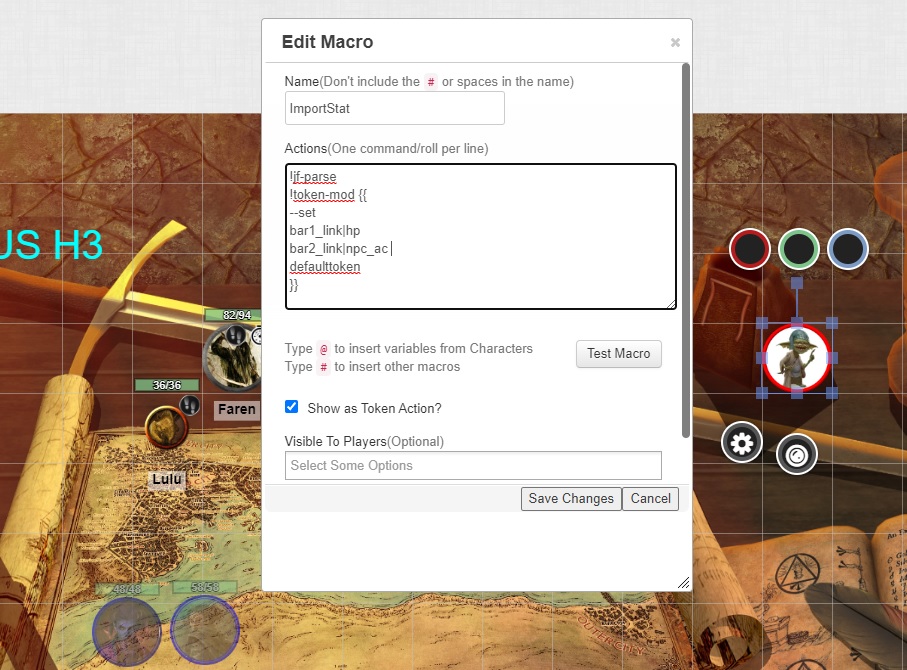Cancel the macro edit
This screenshot has width=907, height=670.
pos(650,499)
